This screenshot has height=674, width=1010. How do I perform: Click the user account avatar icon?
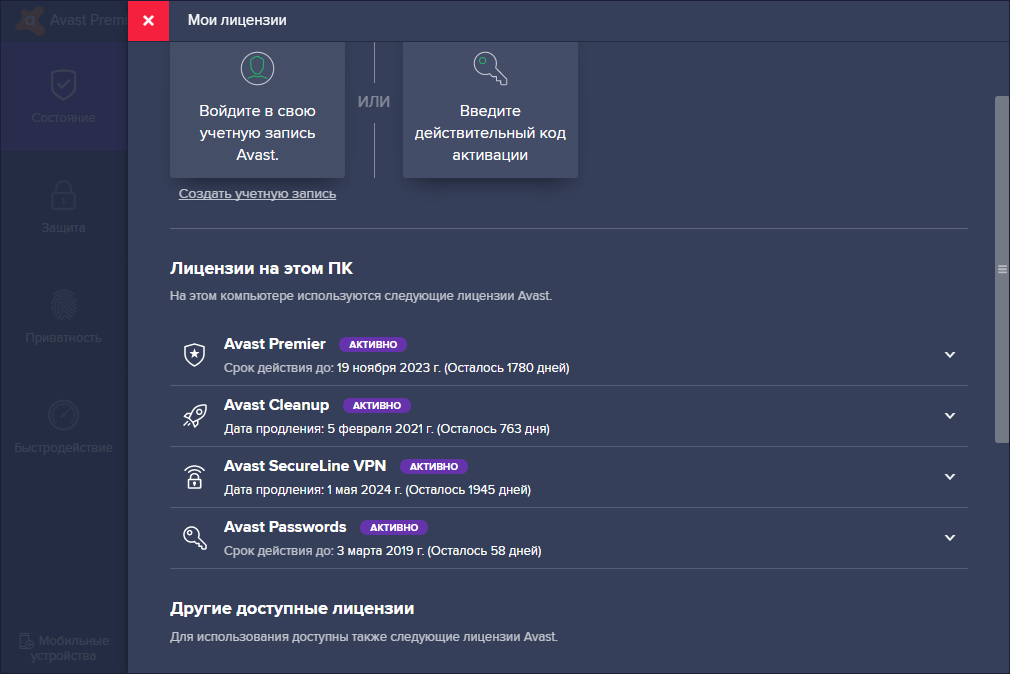[x=257, y=68]
